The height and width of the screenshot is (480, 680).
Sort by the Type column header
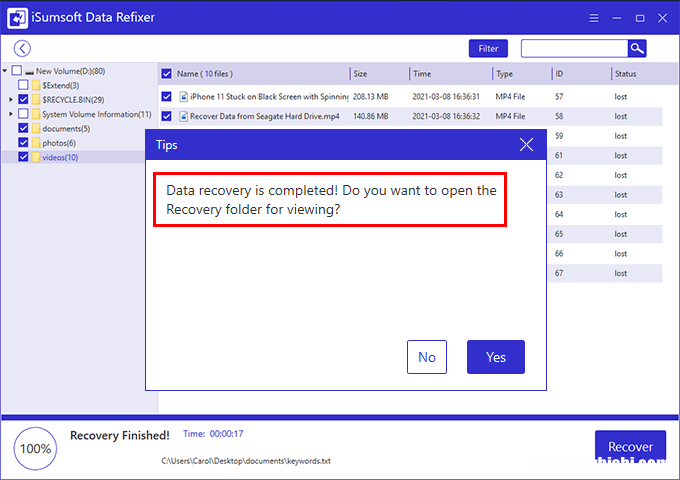(504, 74)
